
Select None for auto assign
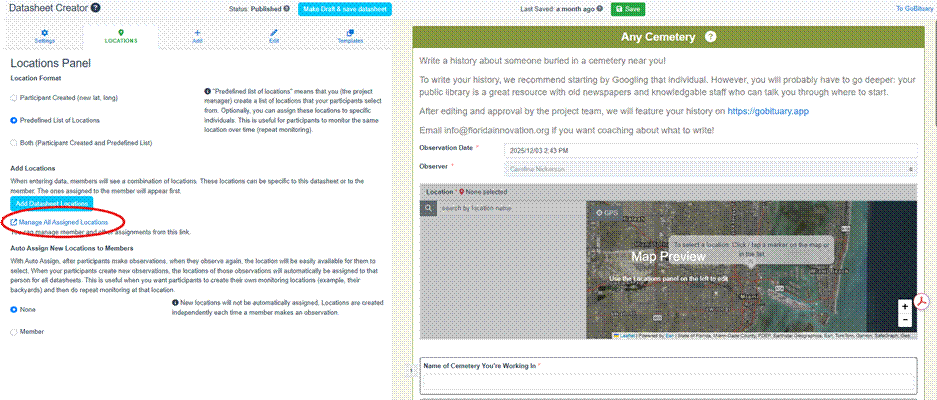(x=14, y=308)
